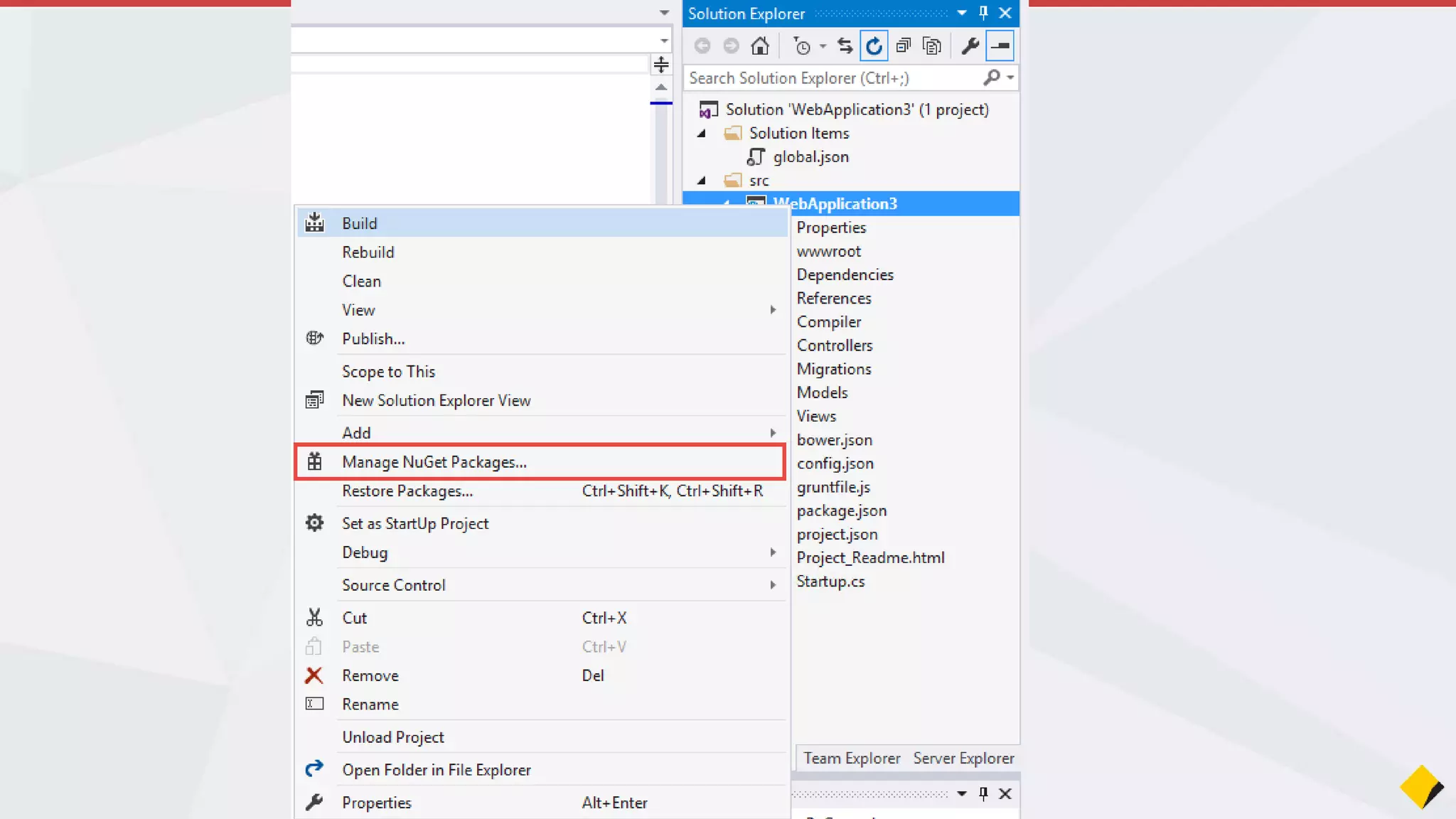Choose Properties with Alt+Enter shortcut
The height and width of the screenshot is (819, 1456).
click(542, 803)
